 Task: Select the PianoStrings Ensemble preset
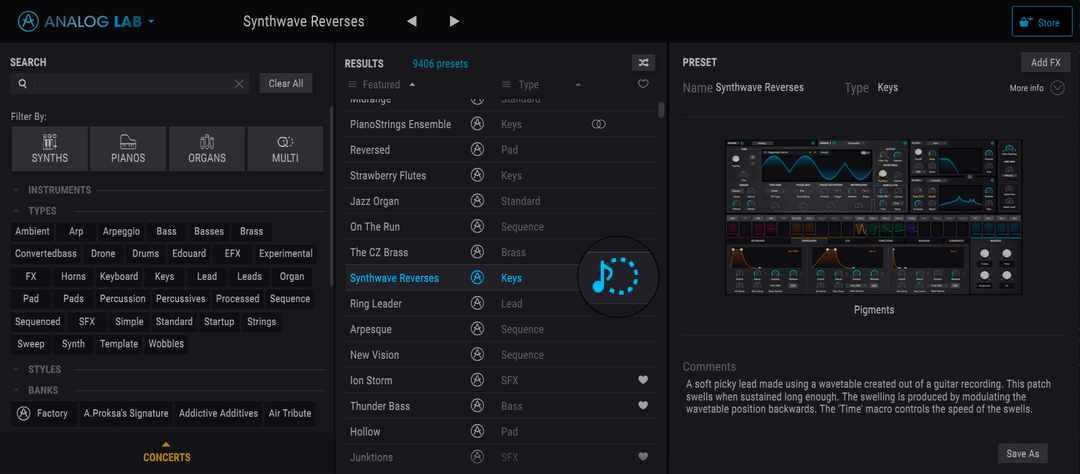pos(400,124)
